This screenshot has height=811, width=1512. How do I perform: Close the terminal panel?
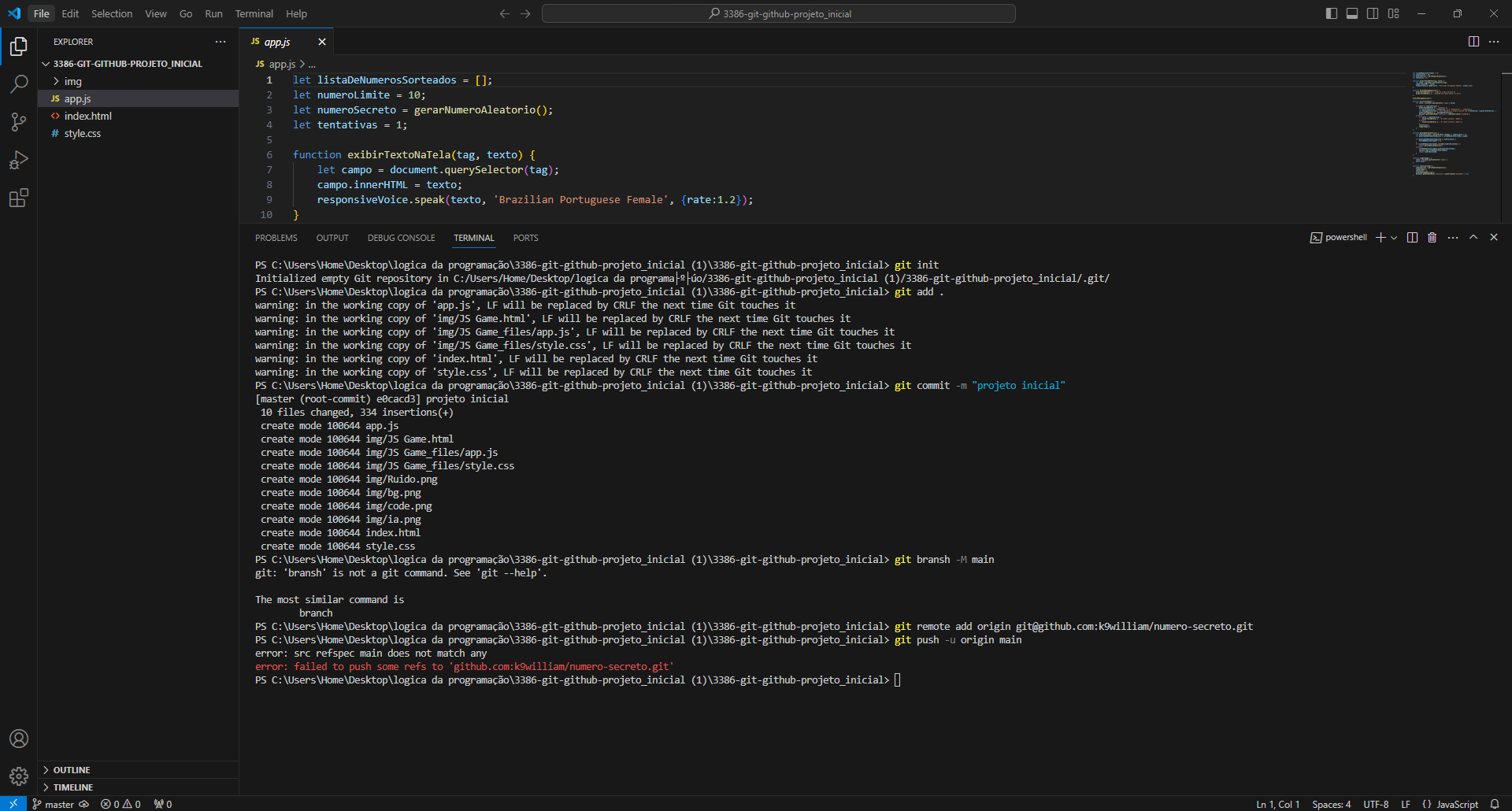point(1494,237)
